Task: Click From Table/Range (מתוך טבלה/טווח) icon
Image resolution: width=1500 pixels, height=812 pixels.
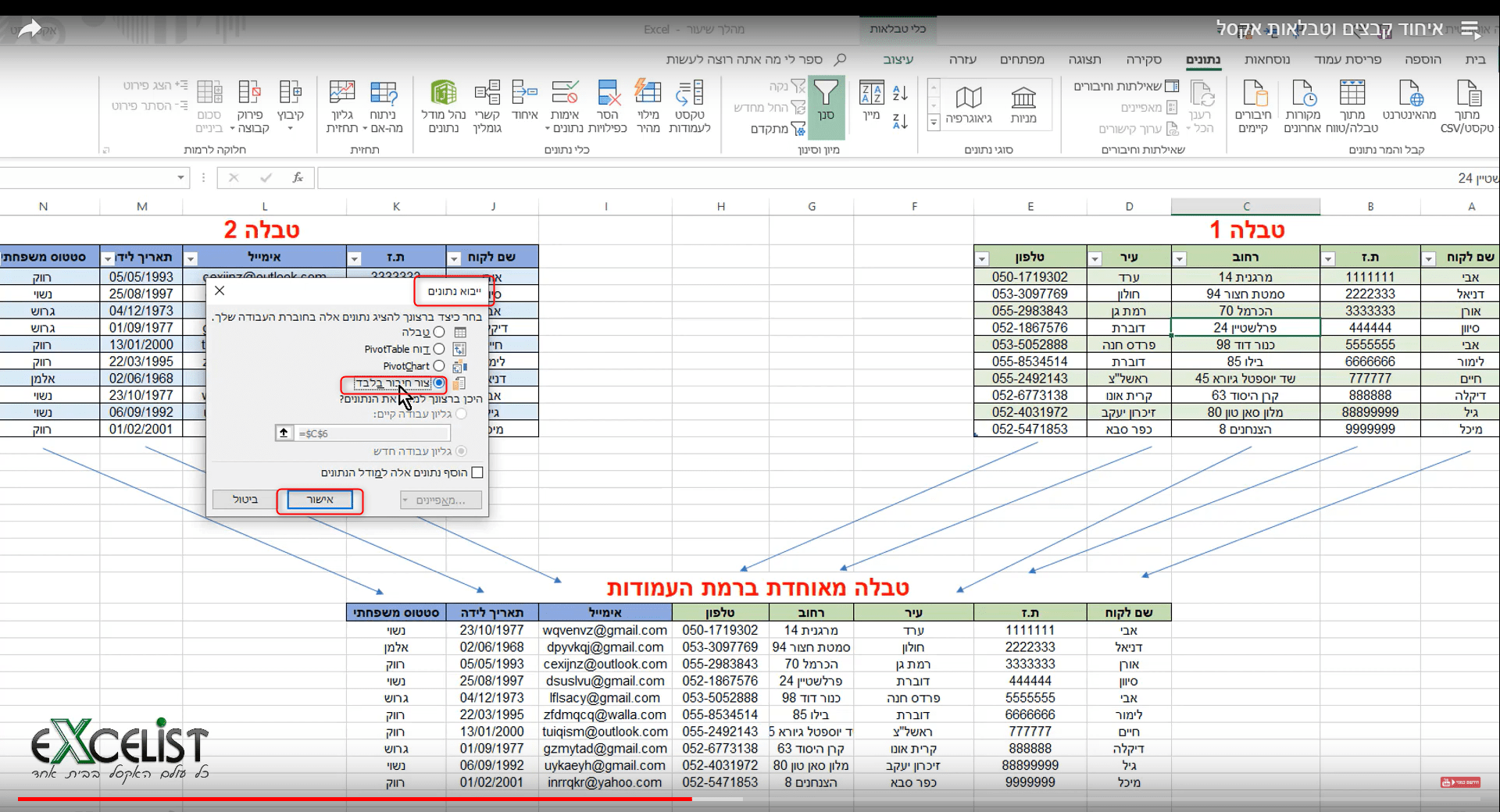Action: pyautogui.click(x=1352, y=94)
